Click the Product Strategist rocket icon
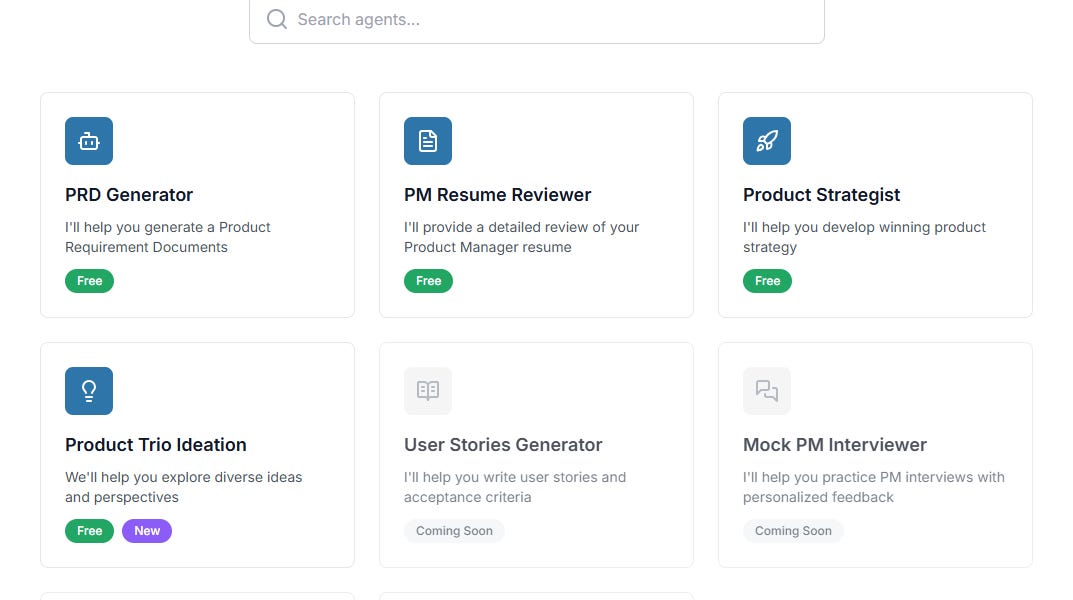The height and width of the screenshot is (600, 1073). tap(766, 141)
